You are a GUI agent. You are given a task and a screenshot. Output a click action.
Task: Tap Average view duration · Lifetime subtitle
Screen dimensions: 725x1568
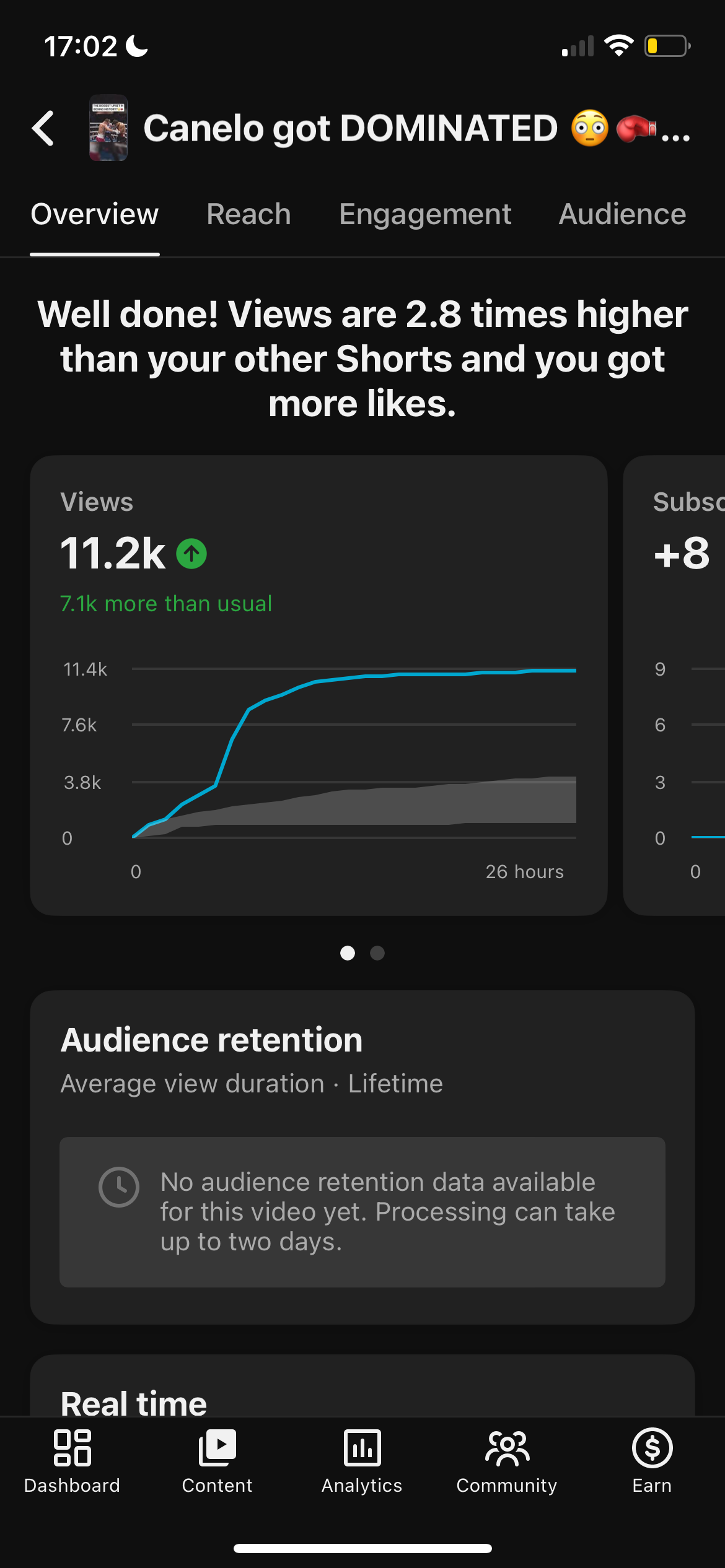252,1084
